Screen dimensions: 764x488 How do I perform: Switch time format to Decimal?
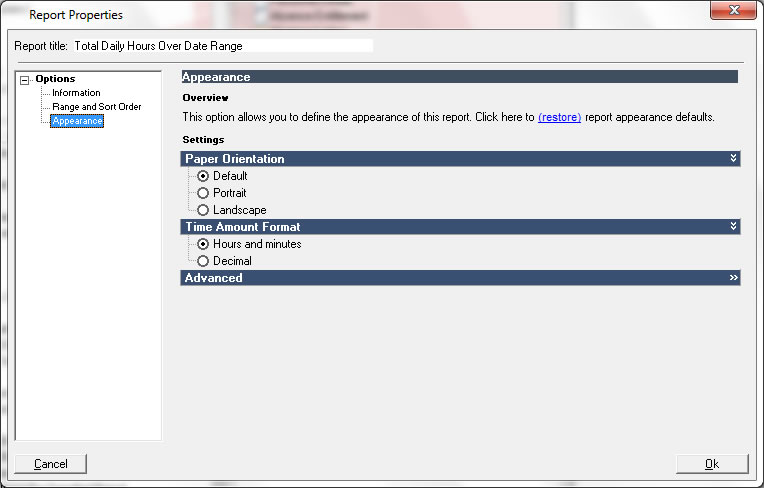click(x=203, y=261)
